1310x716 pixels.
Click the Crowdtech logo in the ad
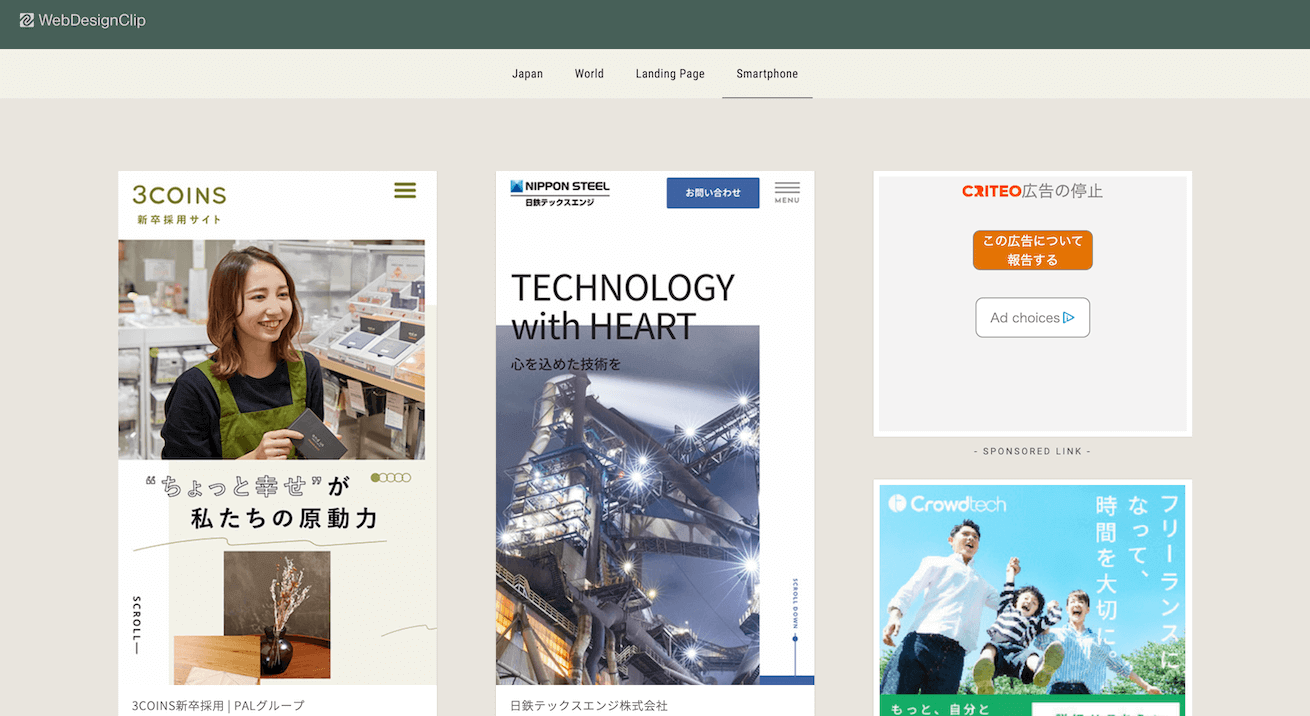tap(947, 504)
